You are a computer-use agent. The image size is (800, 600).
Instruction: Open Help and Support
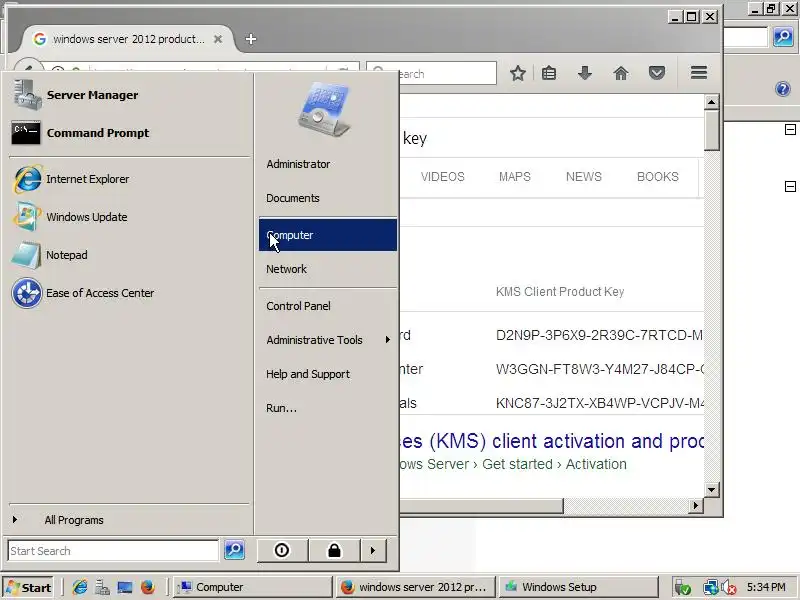[328, 374]
